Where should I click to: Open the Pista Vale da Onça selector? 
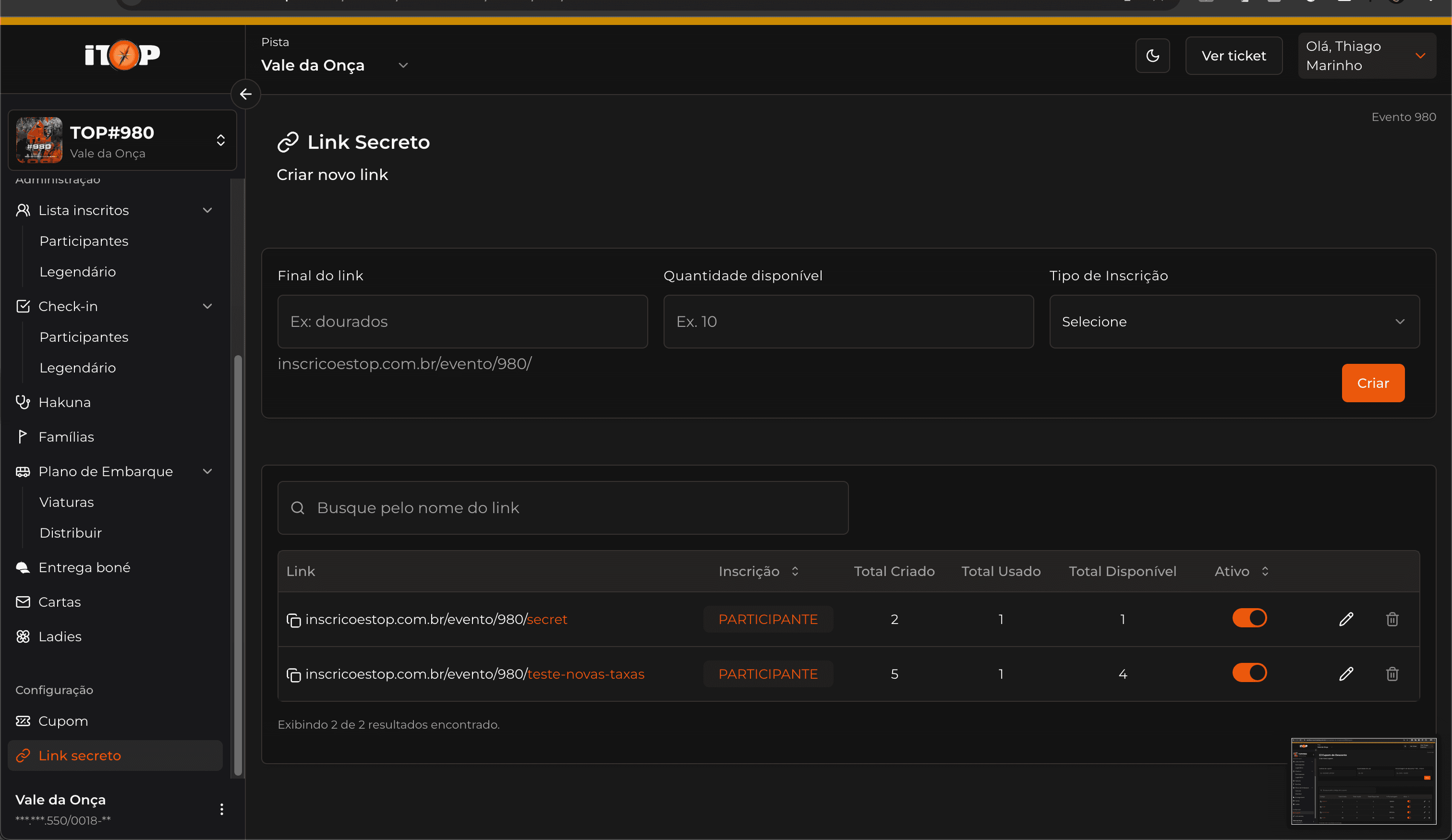tap(335, 65)
